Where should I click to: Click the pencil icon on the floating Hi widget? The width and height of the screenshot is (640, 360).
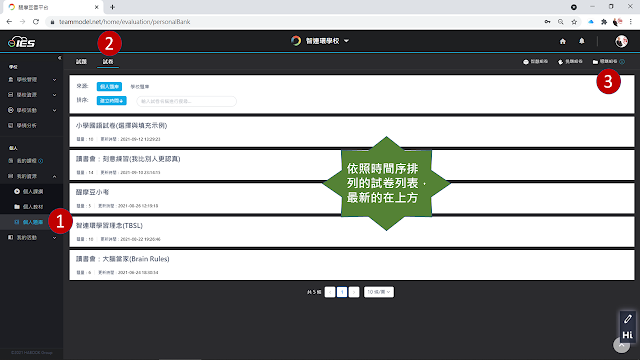point(628,319)
